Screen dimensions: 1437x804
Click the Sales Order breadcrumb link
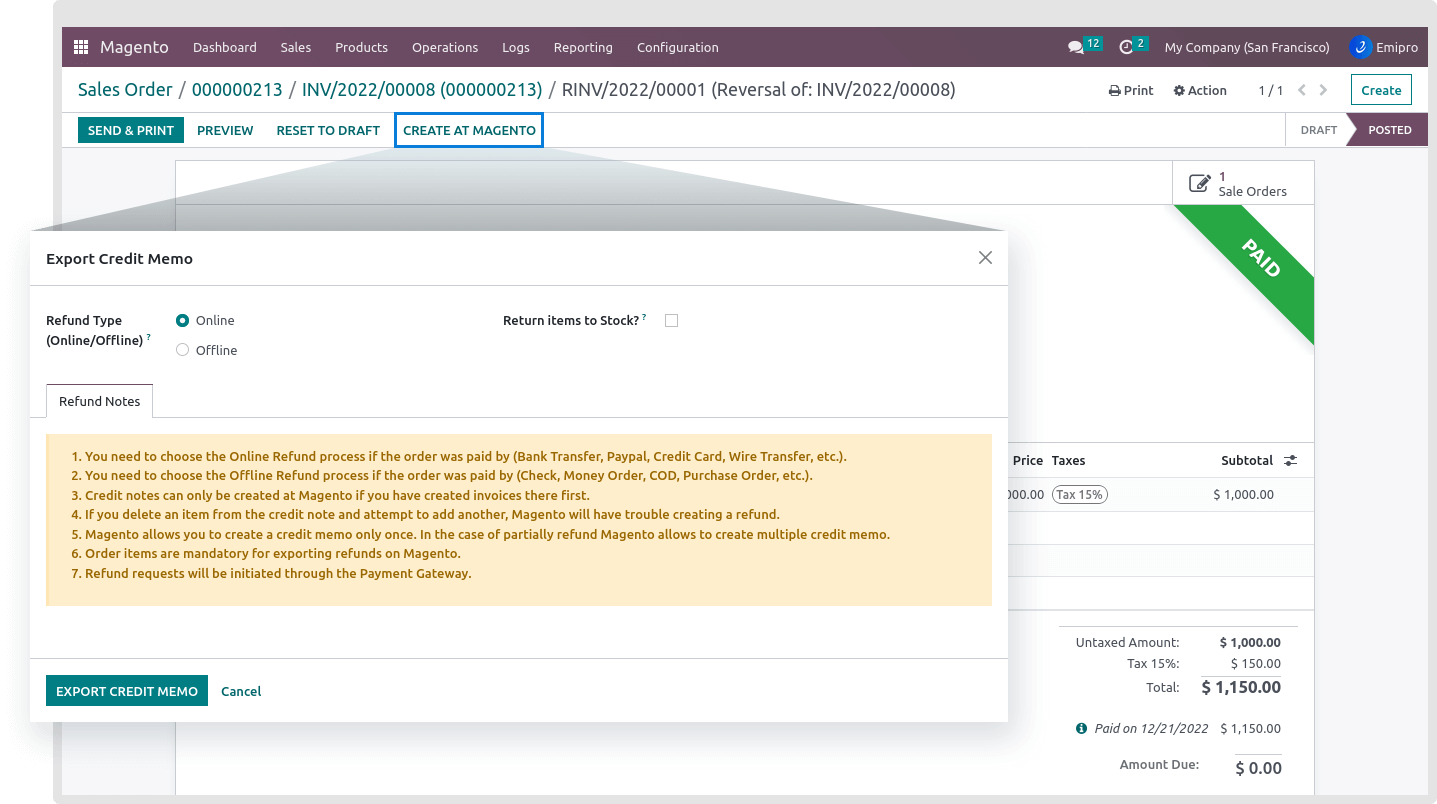125,90
